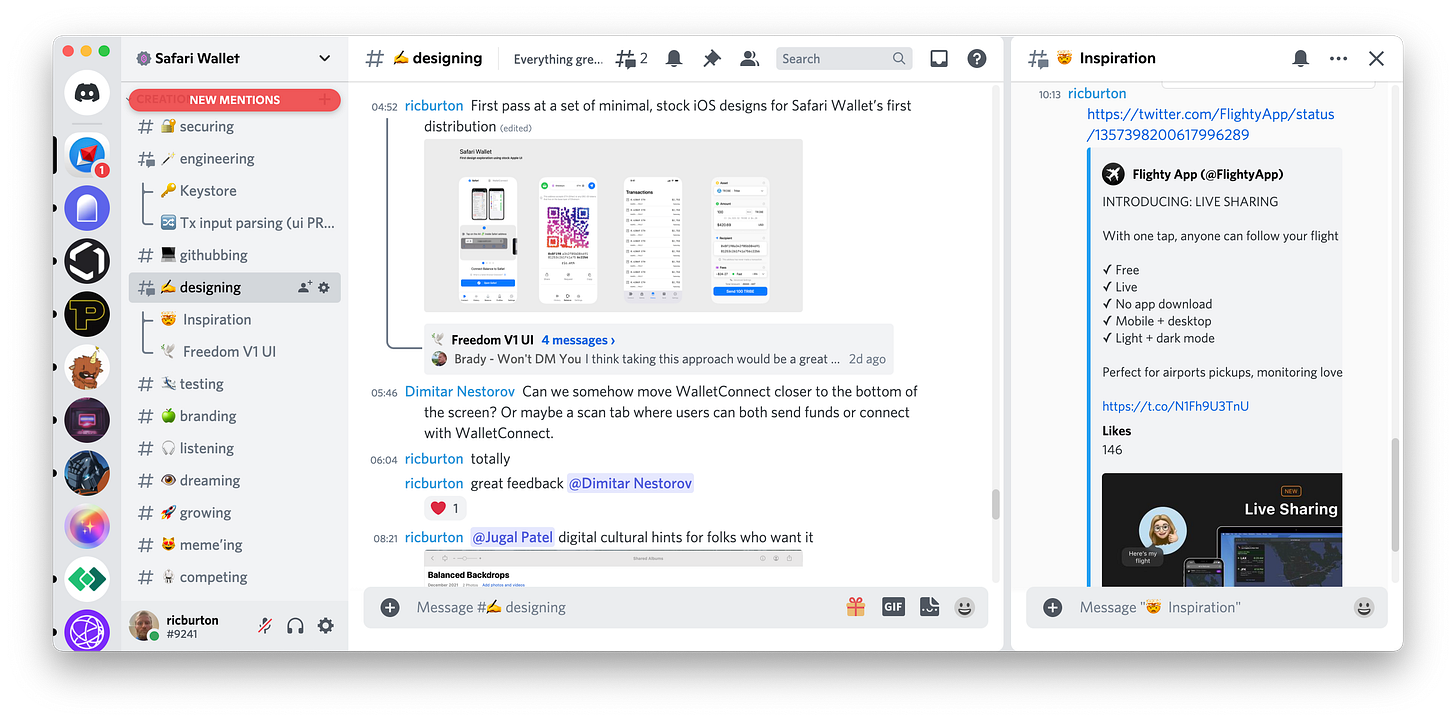
Task: Open Discord home via the logo icon
Action: click(87, 93)
